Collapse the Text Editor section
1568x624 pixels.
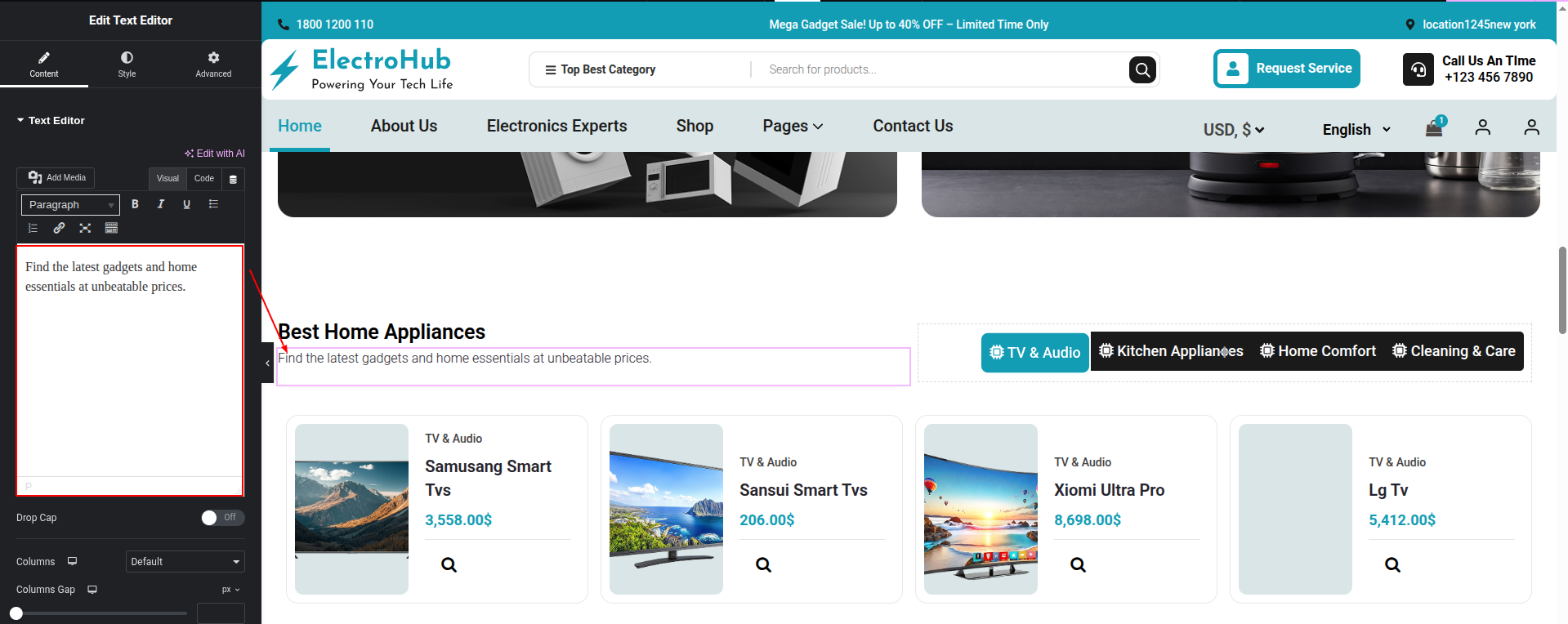(51, 120)
